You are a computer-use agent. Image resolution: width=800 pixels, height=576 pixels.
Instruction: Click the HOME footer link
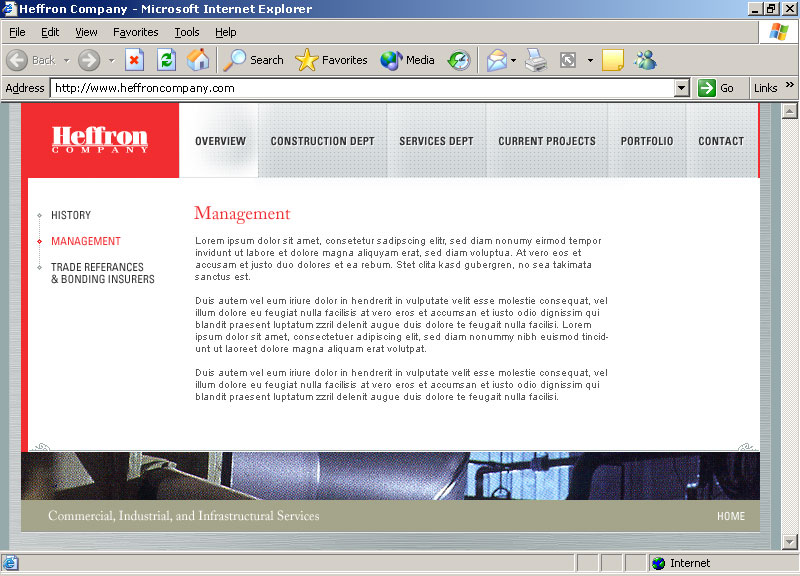pos(730,516)
